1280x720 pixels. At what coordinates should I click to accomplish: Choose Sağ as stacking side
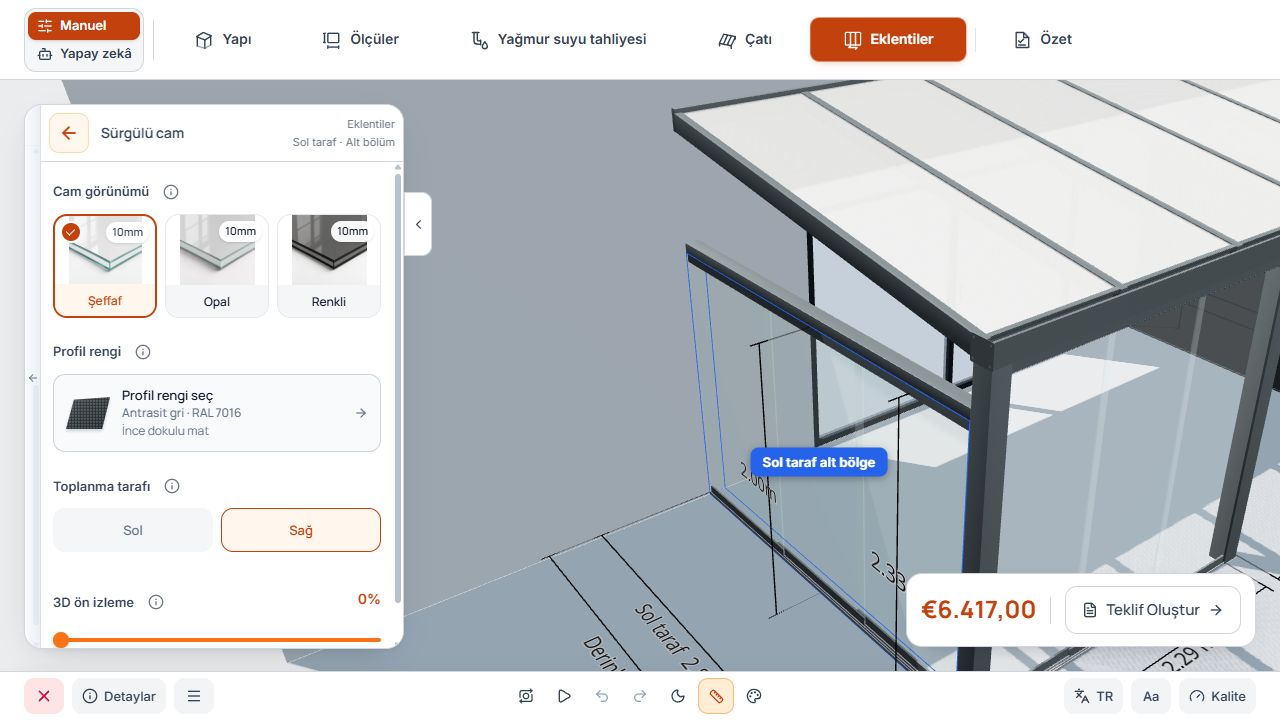pos(301,530)
